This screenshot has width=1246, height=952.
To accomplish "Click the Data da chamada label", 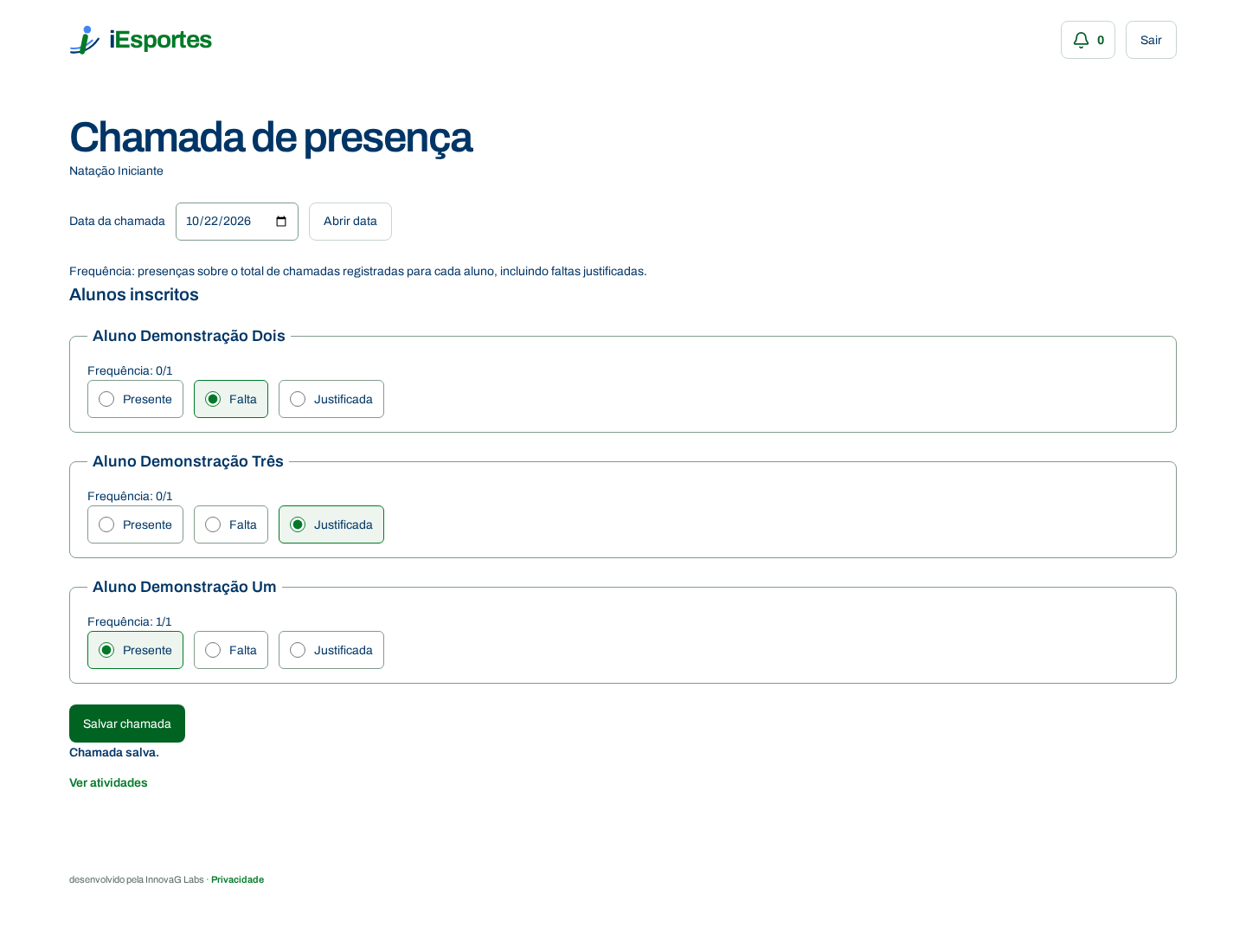I will pos(117,222).
